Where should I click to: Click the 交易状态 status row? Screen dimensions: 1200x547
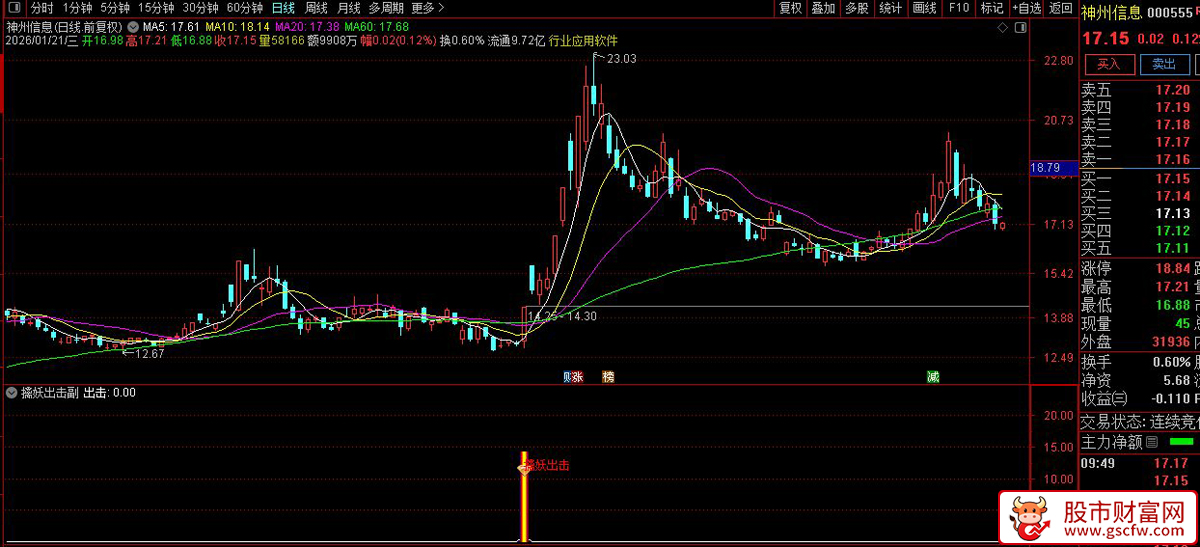click(x=1139, y=420)
